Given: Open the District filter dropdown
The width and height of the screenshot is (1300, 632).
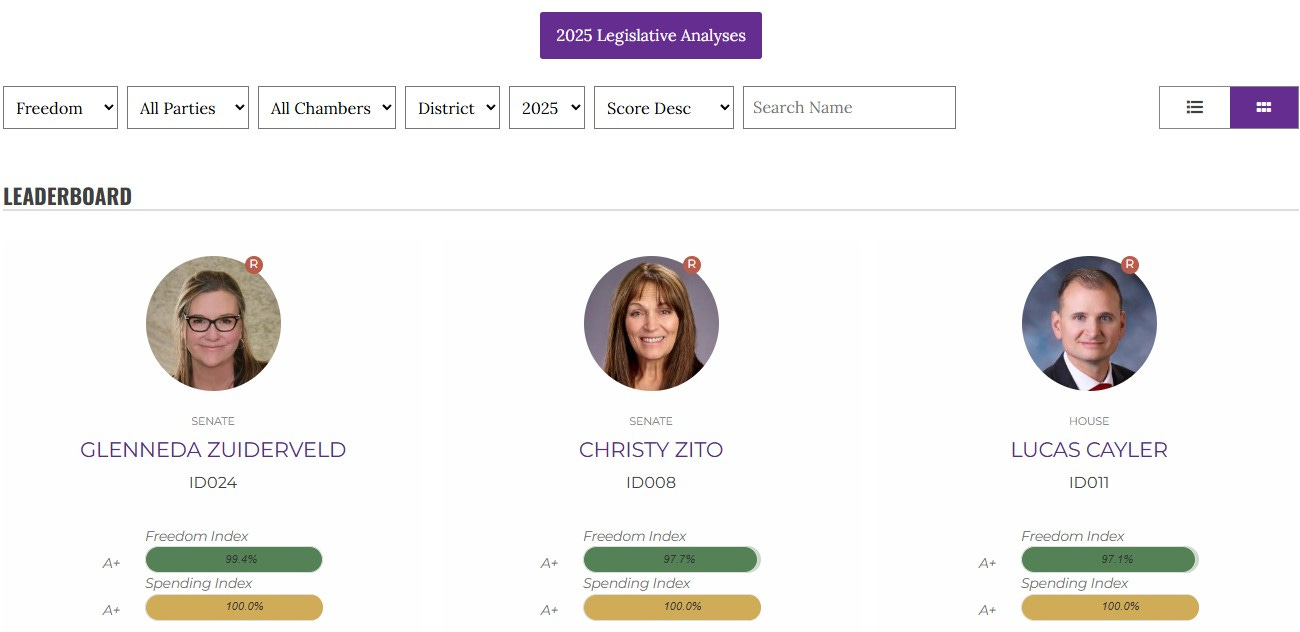Looking at the screenshot, I should click(x=452, y=107).
